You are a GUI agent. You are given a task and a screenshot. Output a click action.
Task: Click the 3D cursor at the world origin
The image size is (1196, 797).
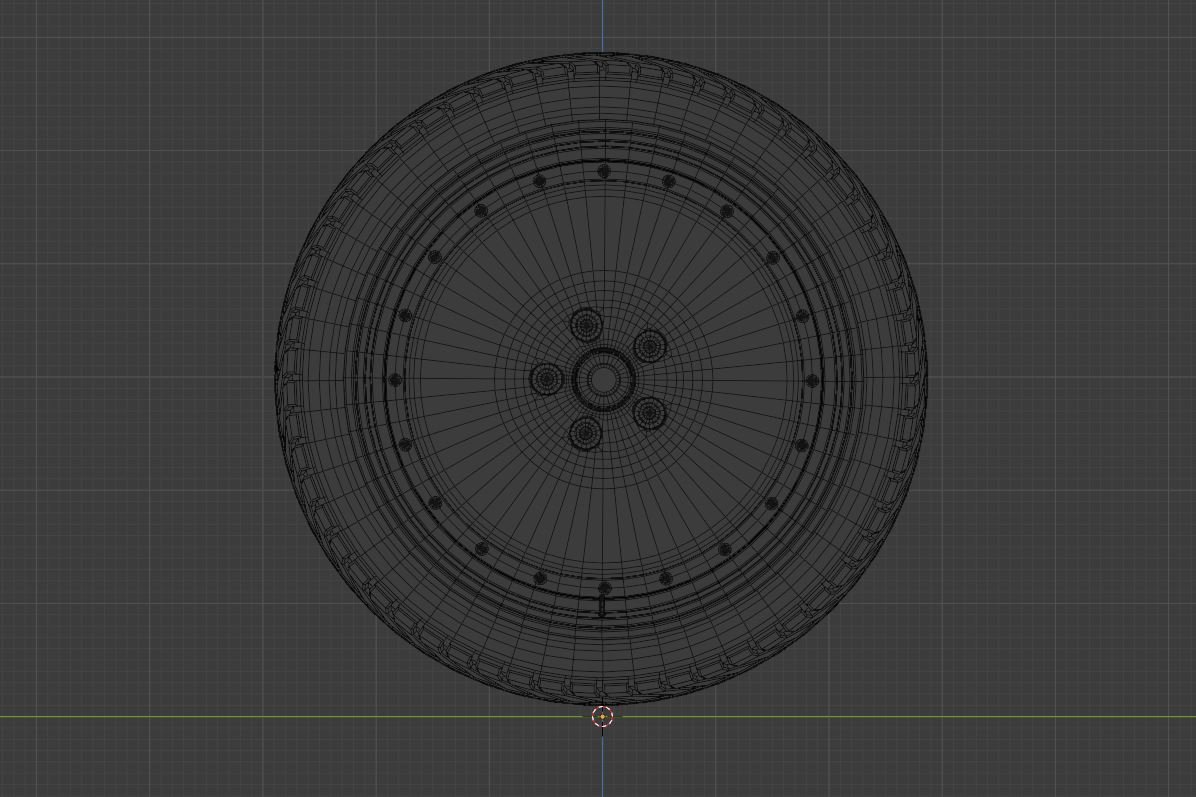[x=603, y=717]
